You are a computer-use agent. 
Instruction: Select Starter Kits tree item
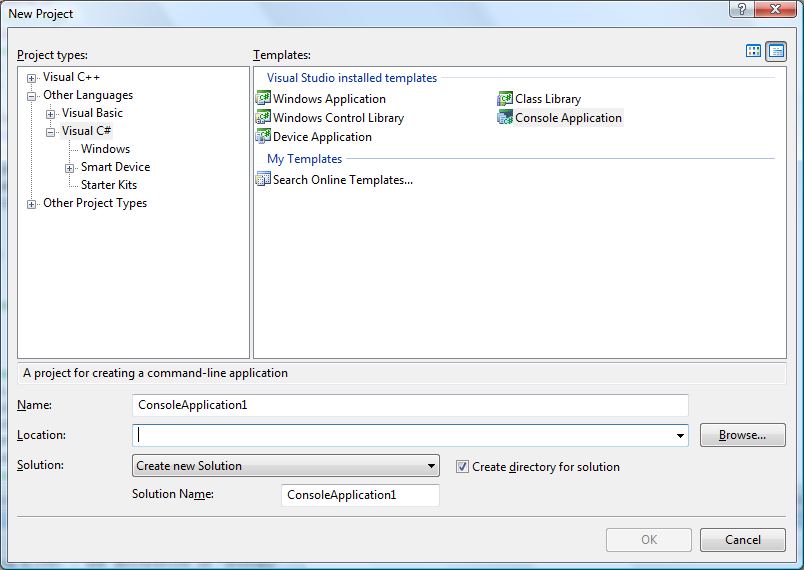pos(109,185)
